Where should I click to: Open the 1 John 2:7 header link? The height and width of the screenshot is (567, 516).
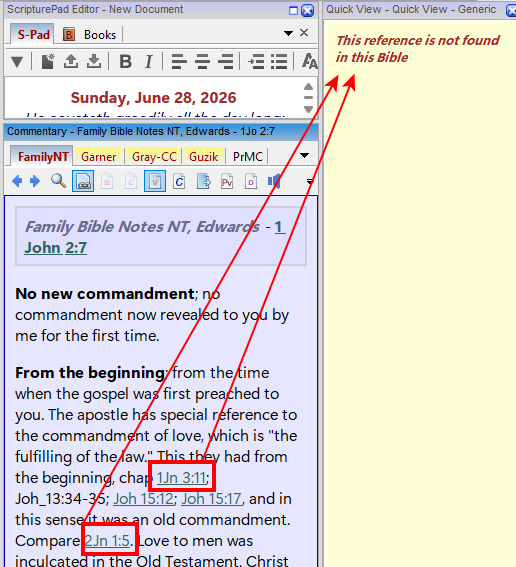point(56,248)
